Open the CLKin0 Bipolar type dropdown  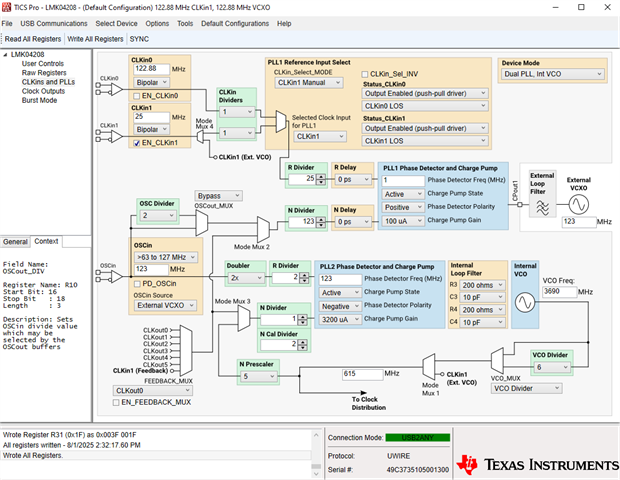152,83
